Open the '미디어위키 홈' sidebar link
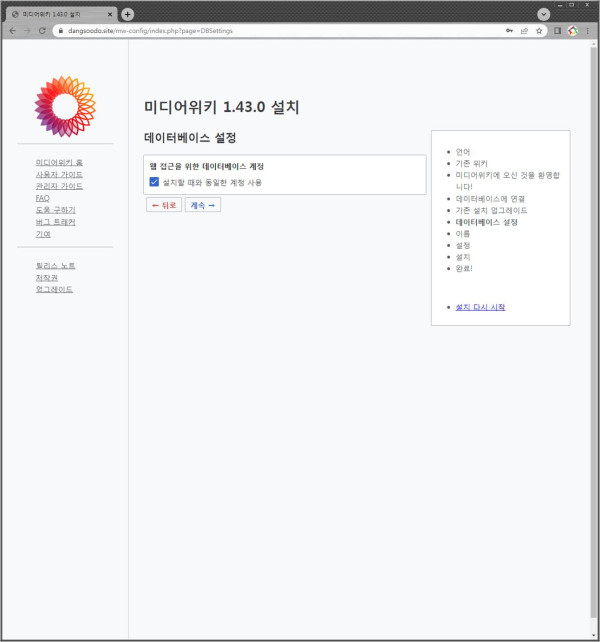600x642 pixels. (59, 162)
